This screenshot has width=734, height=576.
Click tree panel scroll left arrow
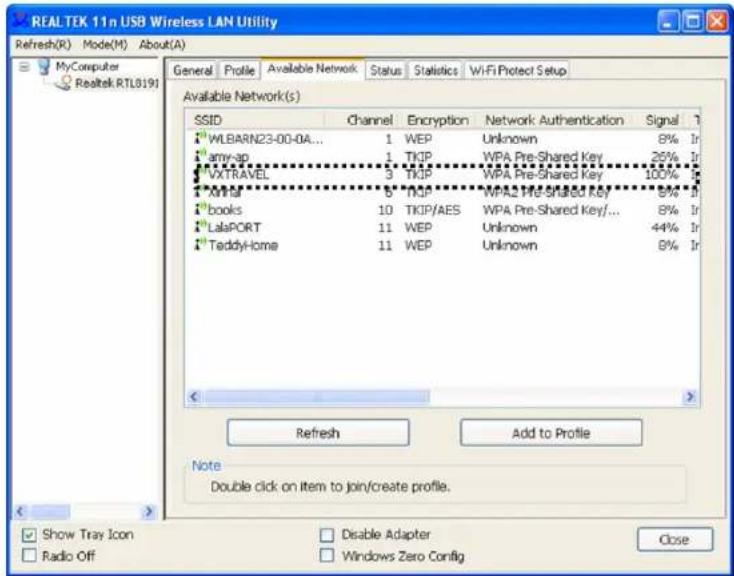pos(20,511)
